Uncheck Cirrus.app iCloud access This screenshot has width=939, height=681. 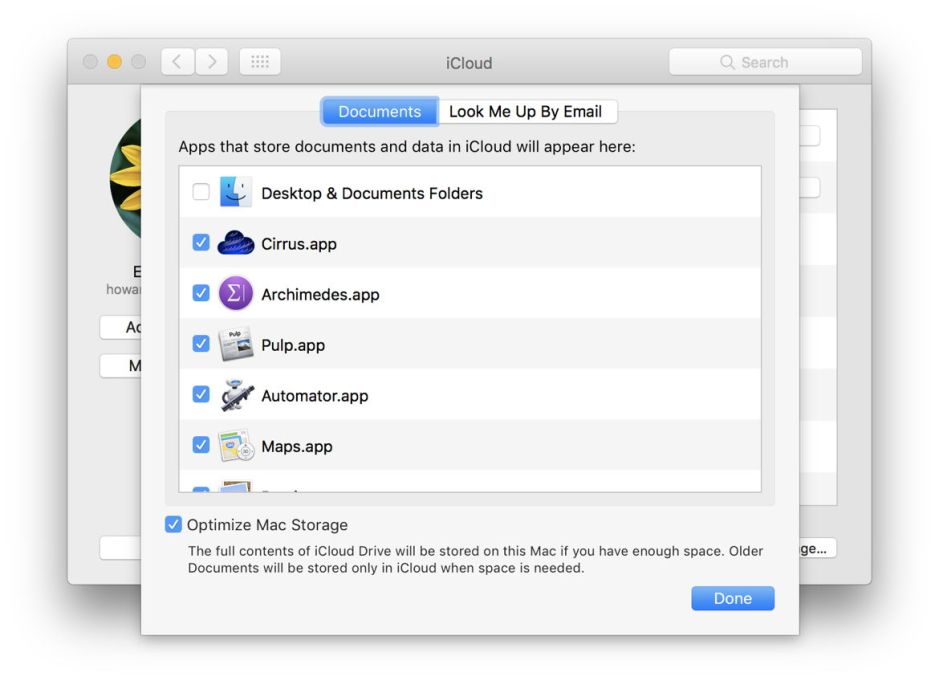(201, 243)
